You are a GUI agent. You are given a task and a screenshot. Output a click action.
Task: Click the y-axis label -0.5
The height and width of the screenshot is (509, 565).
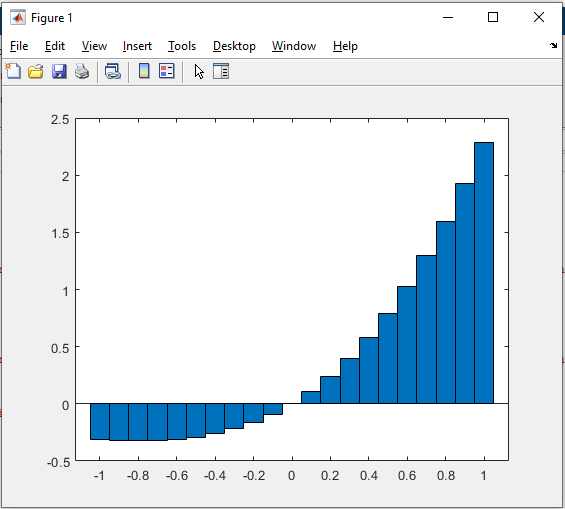tap(58, 462)
